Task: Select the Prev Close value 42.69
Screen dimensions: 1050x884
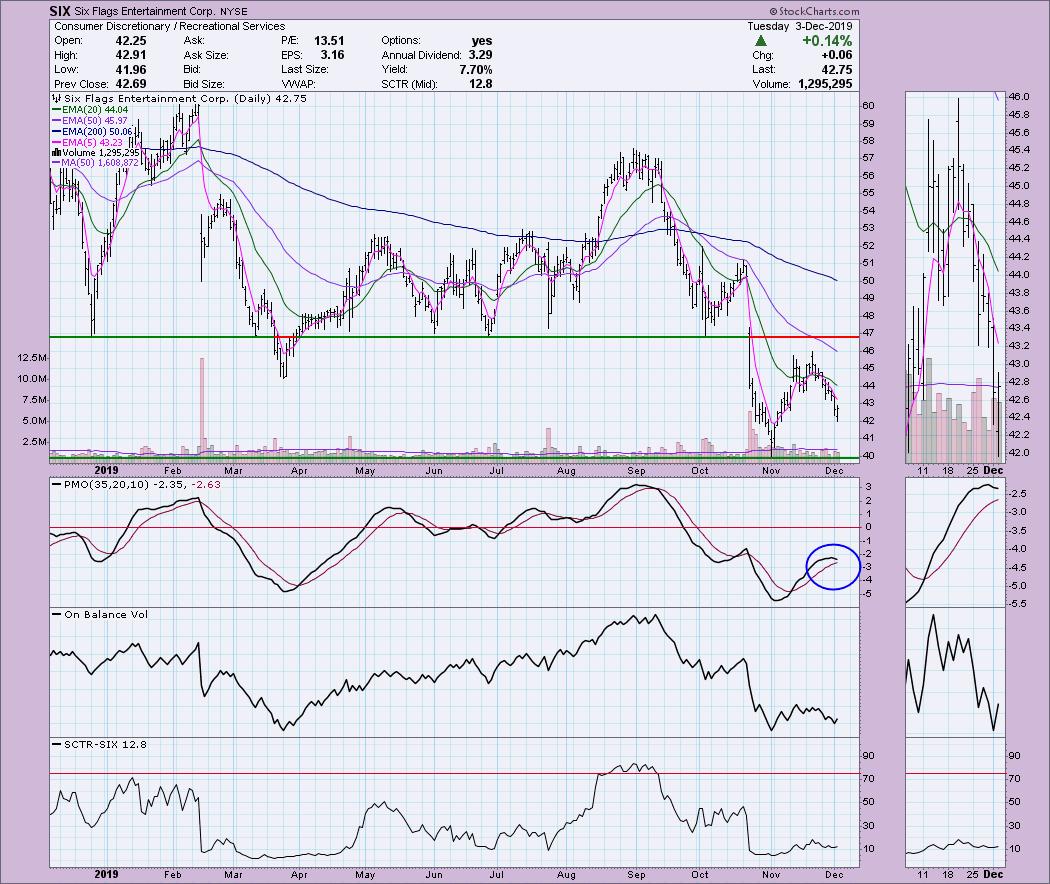Action: click(x=131, y=84)
